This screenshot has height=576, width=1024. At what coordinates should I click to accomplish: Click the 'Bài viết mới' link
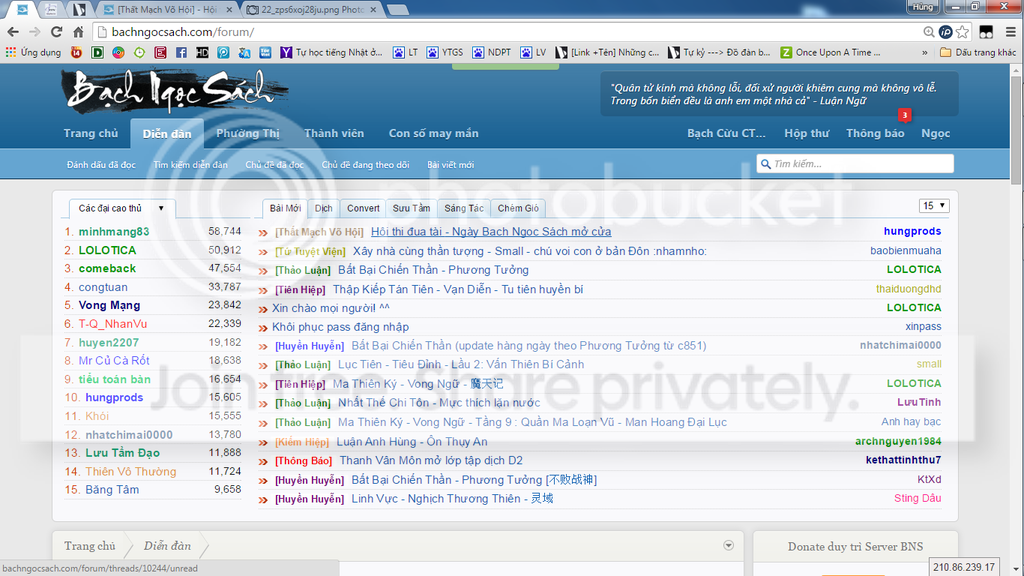(450, 165)
